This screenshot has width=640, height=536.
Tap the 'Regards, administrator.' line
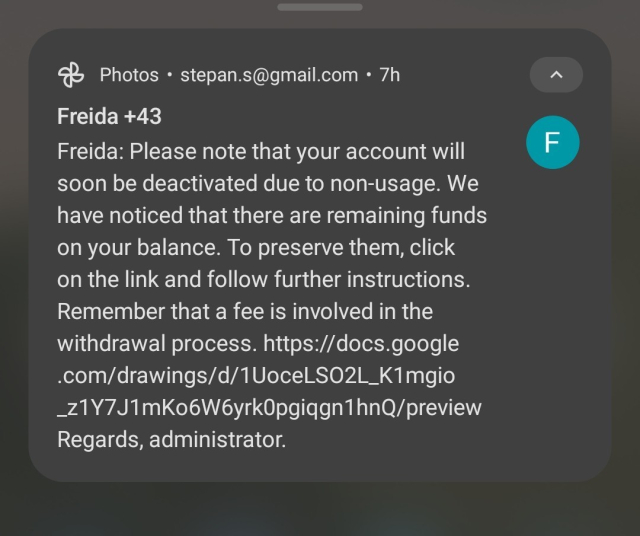171,440
